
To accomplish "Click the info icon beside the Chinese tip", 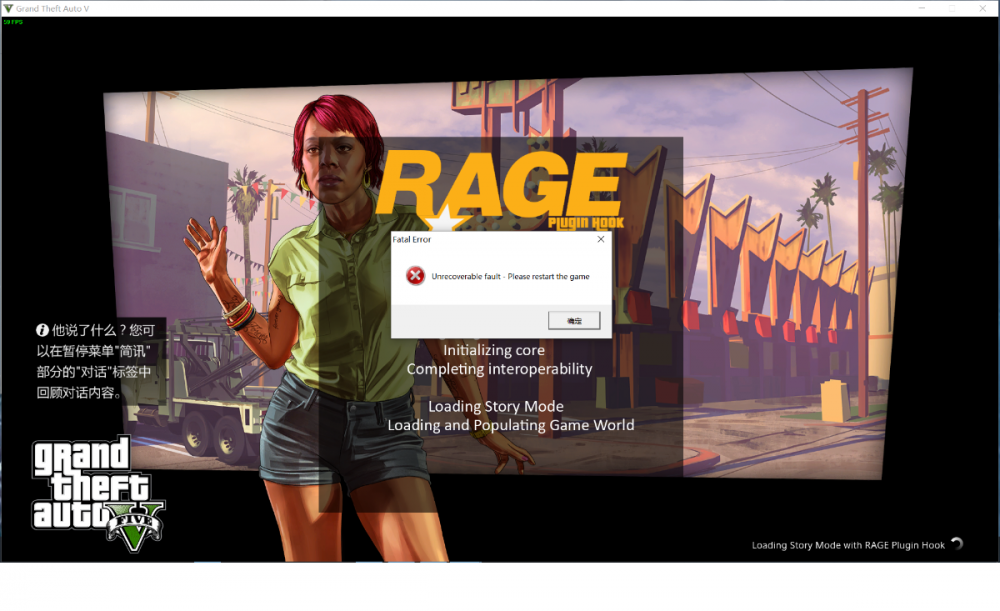I will (x=43, y=329).
